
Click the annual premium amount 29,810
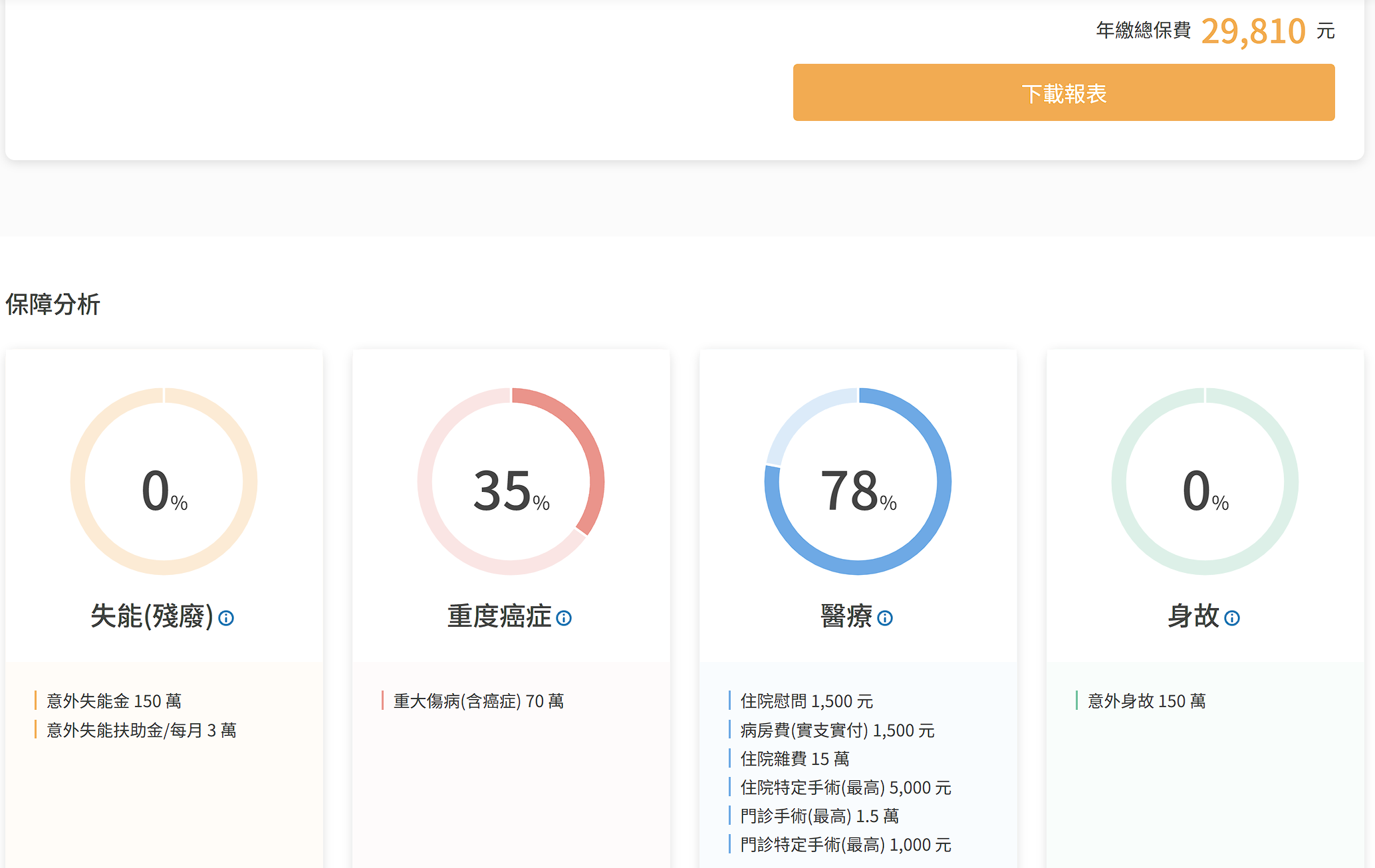(1253, 31)
